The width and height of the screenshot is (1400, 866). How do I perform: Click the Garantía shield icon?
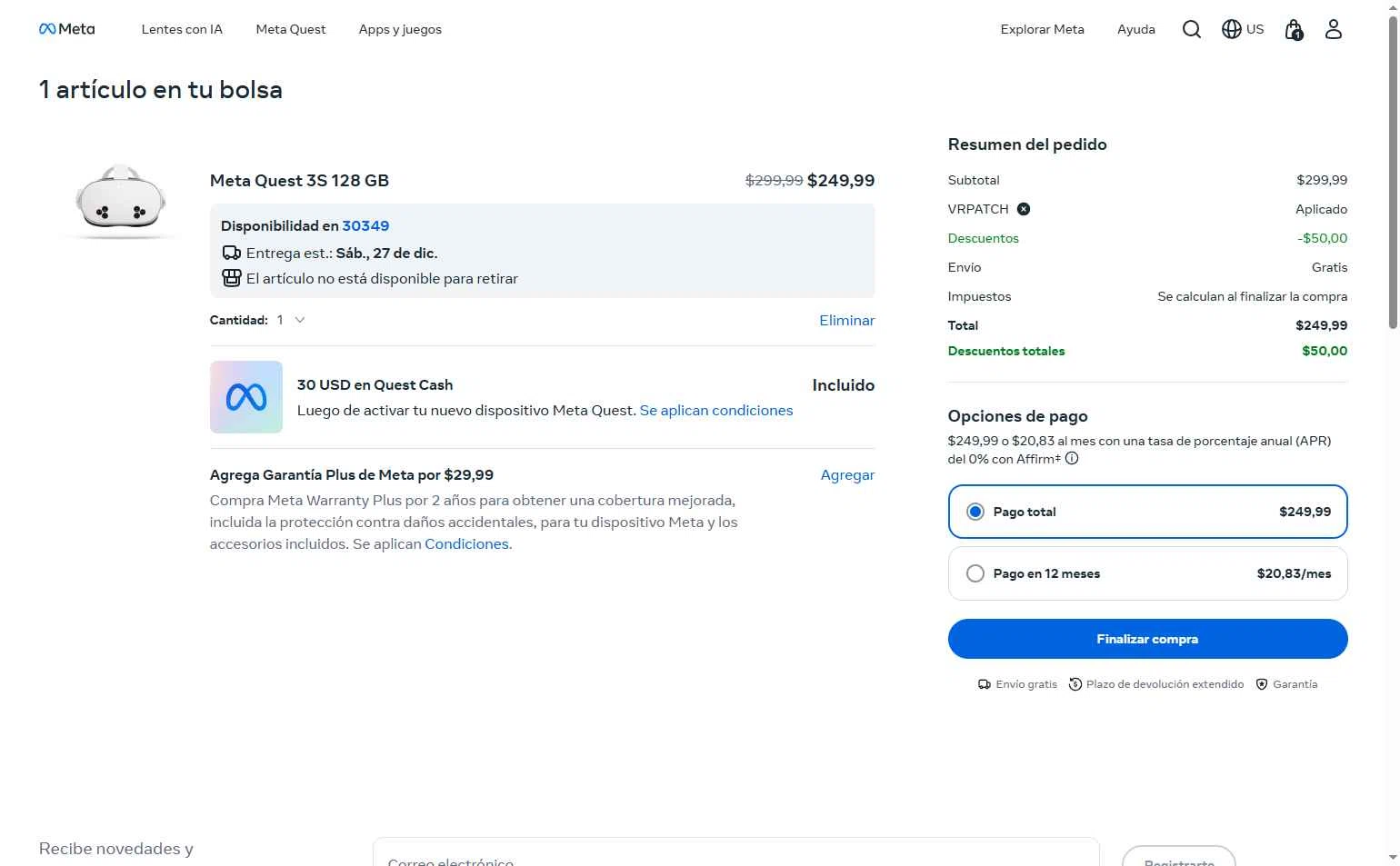click(1262, 684)
